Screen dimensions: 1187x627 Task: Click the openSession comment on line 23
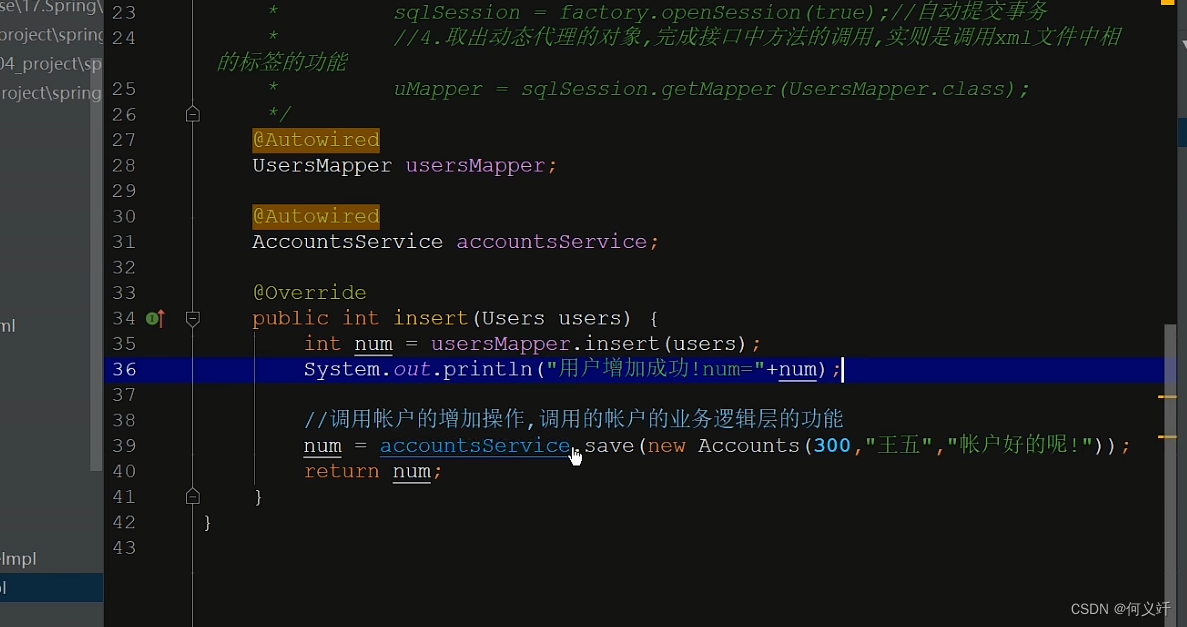721,13
